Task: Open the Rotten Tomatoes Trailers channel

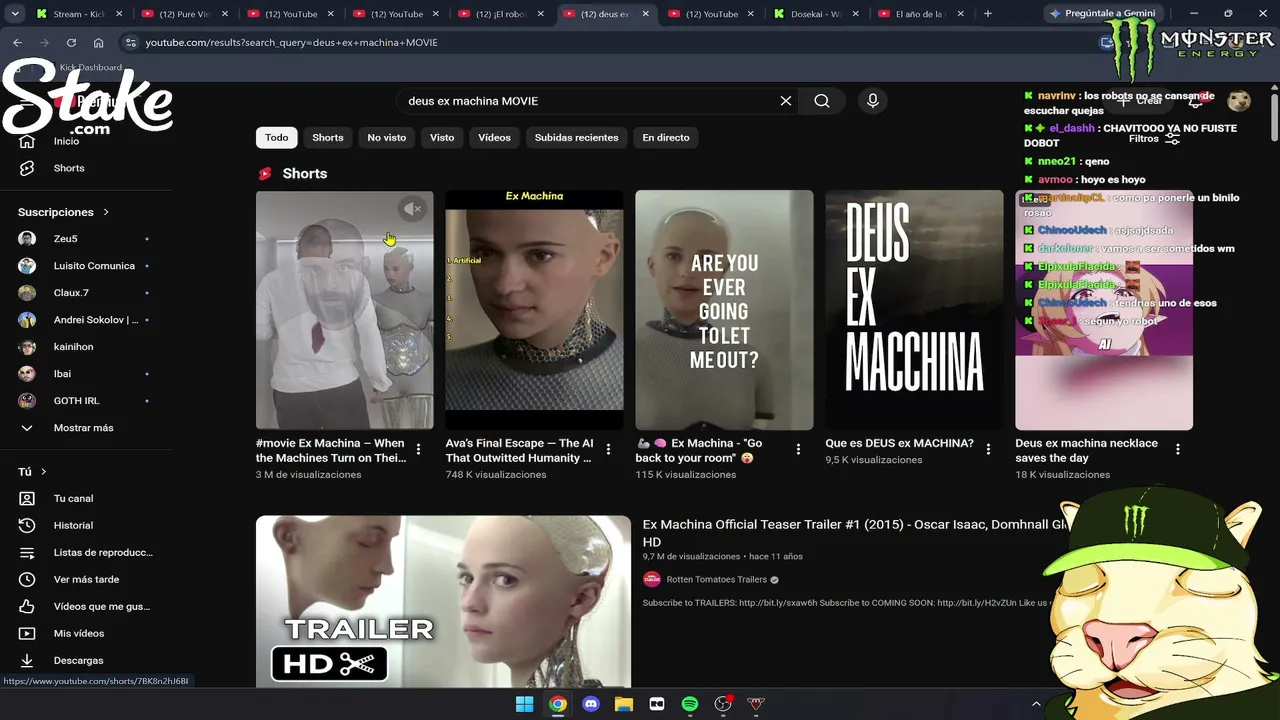Action: [x=715, y=579]
